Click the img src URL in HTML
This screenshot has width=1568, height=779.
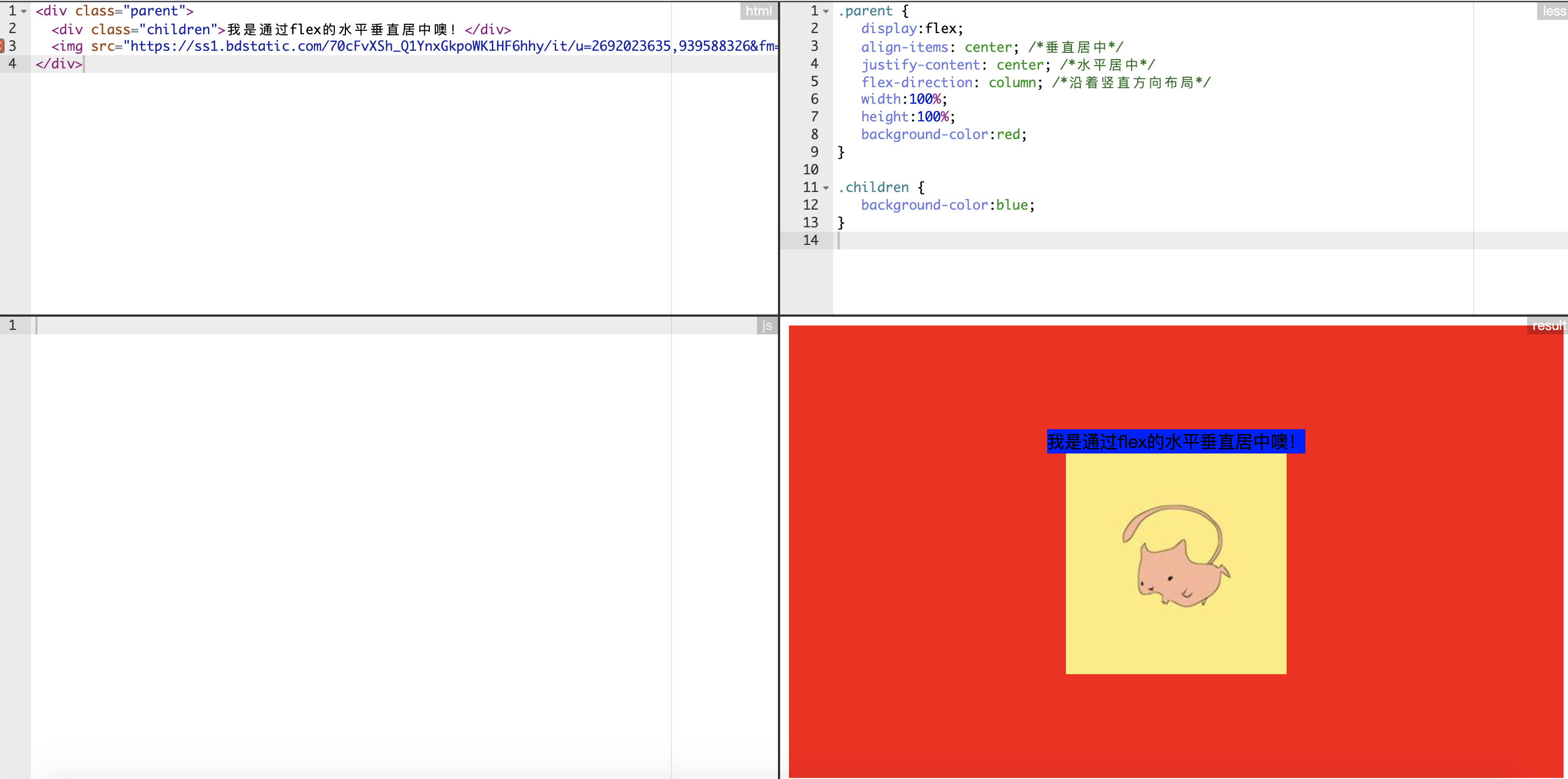pyautogui.click(x=450, y=46)
